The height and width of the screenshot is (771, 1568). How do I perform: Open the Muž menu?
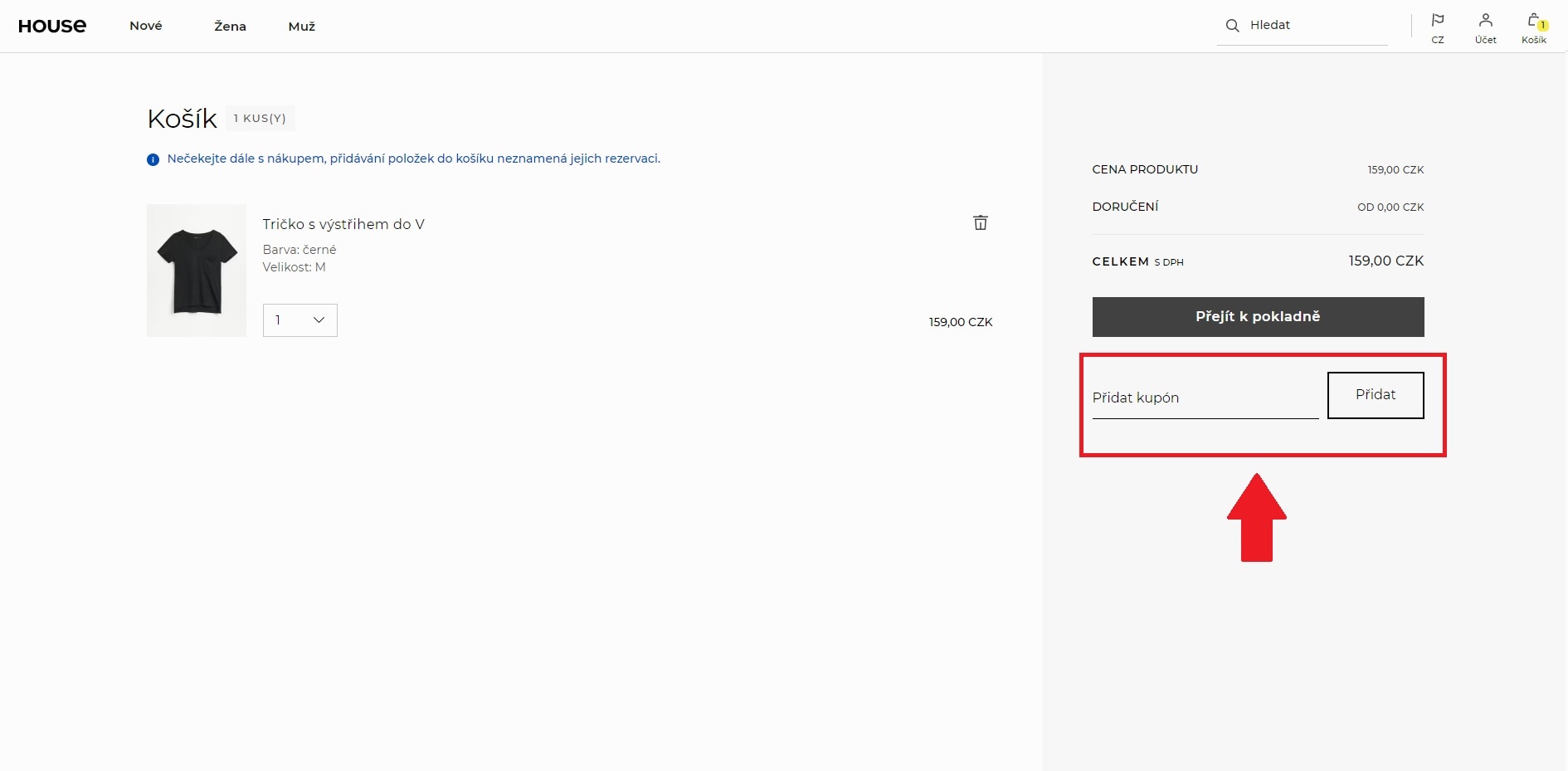pos(301,27)
